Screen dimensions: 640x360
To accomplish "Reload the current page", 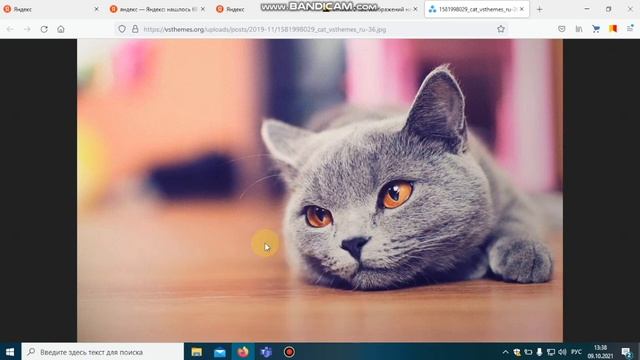I will 44,29.
